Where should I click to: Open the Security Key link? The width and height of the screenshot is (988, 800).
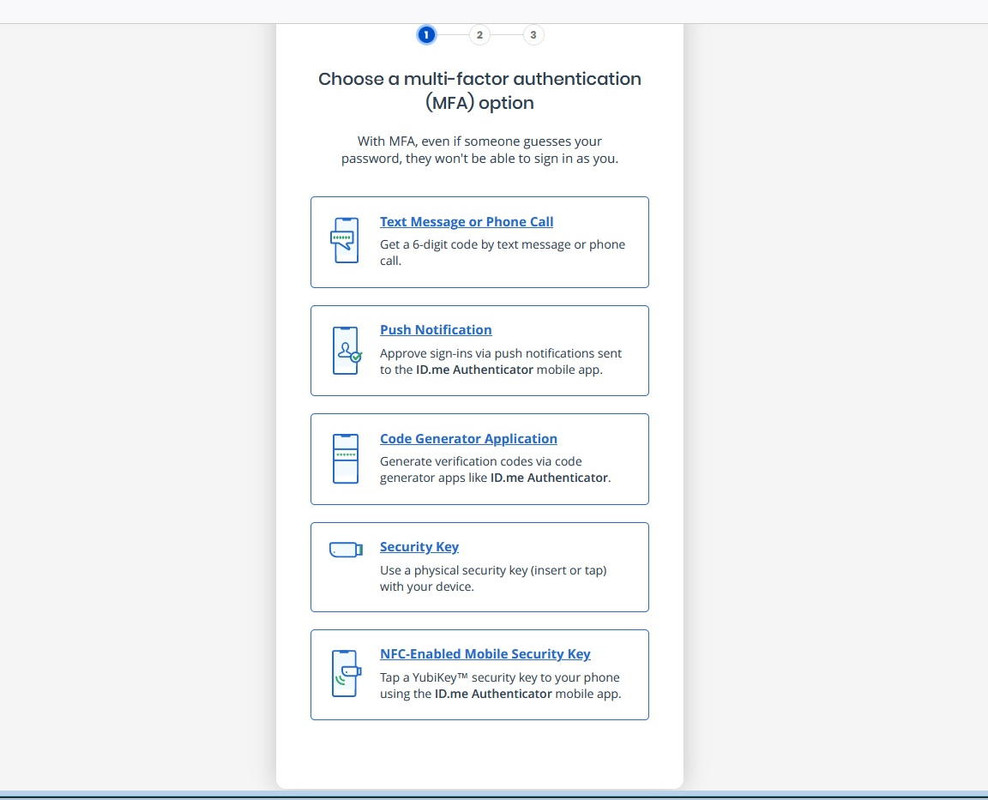coord(419,547)
